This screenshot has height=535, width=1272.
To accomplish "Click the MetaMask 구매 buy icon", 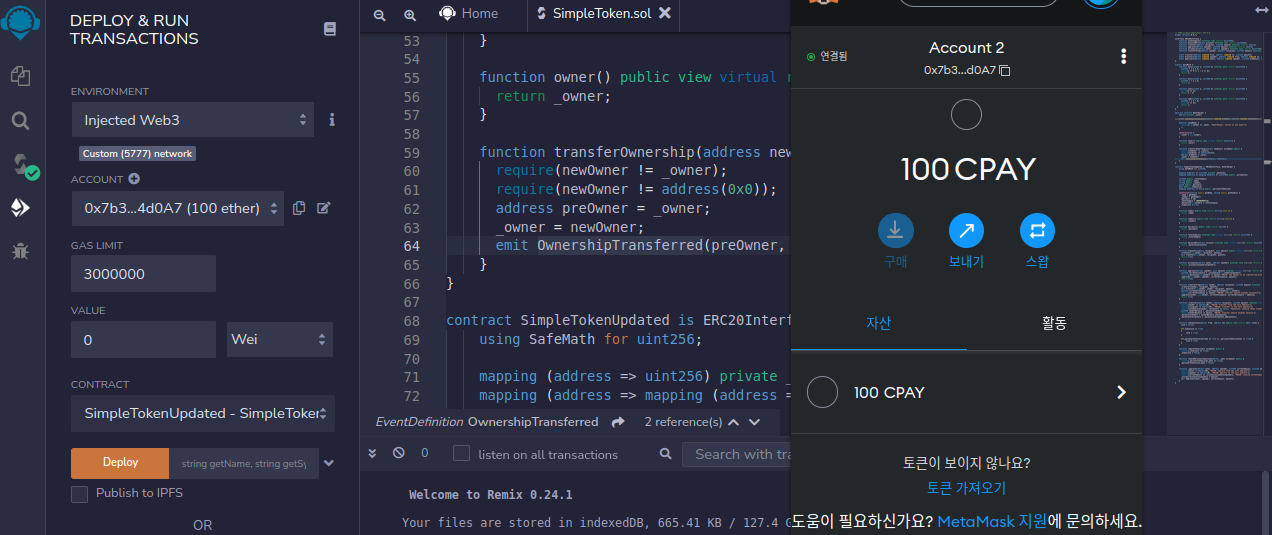I will pyautogui.click(x=895, y=231).
